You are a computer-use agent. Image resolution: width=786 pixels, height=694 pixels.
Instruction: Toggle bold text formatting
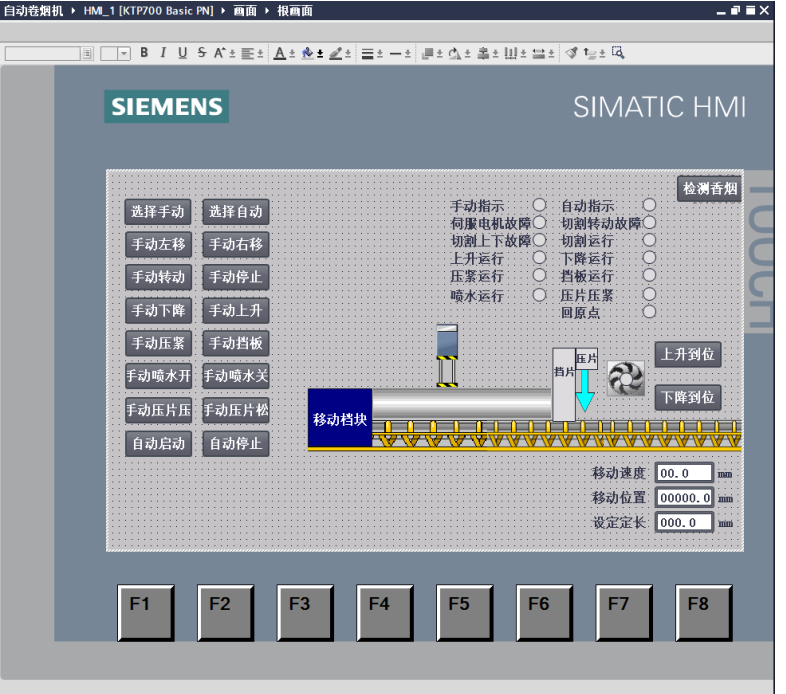(x=144, y=53)
